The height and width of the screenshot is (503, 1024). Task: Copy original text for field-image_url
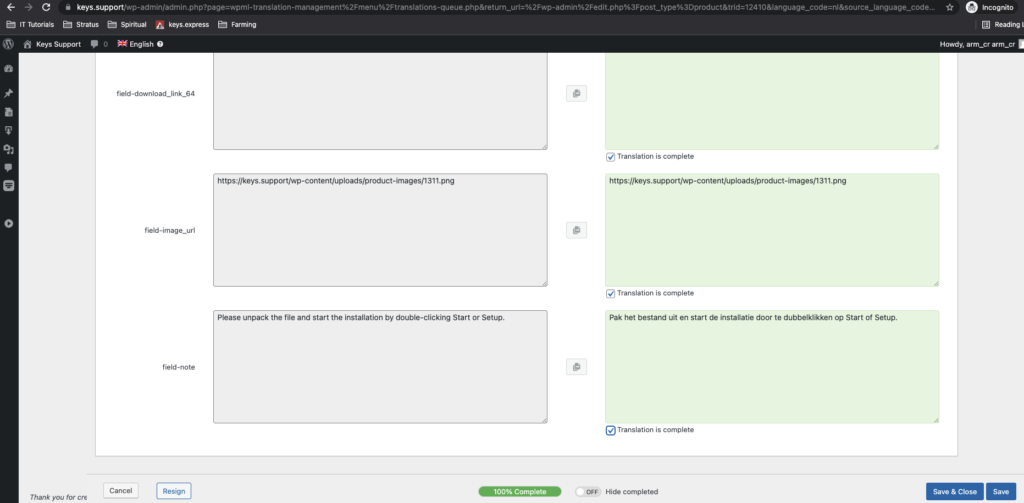coord(576,230)
